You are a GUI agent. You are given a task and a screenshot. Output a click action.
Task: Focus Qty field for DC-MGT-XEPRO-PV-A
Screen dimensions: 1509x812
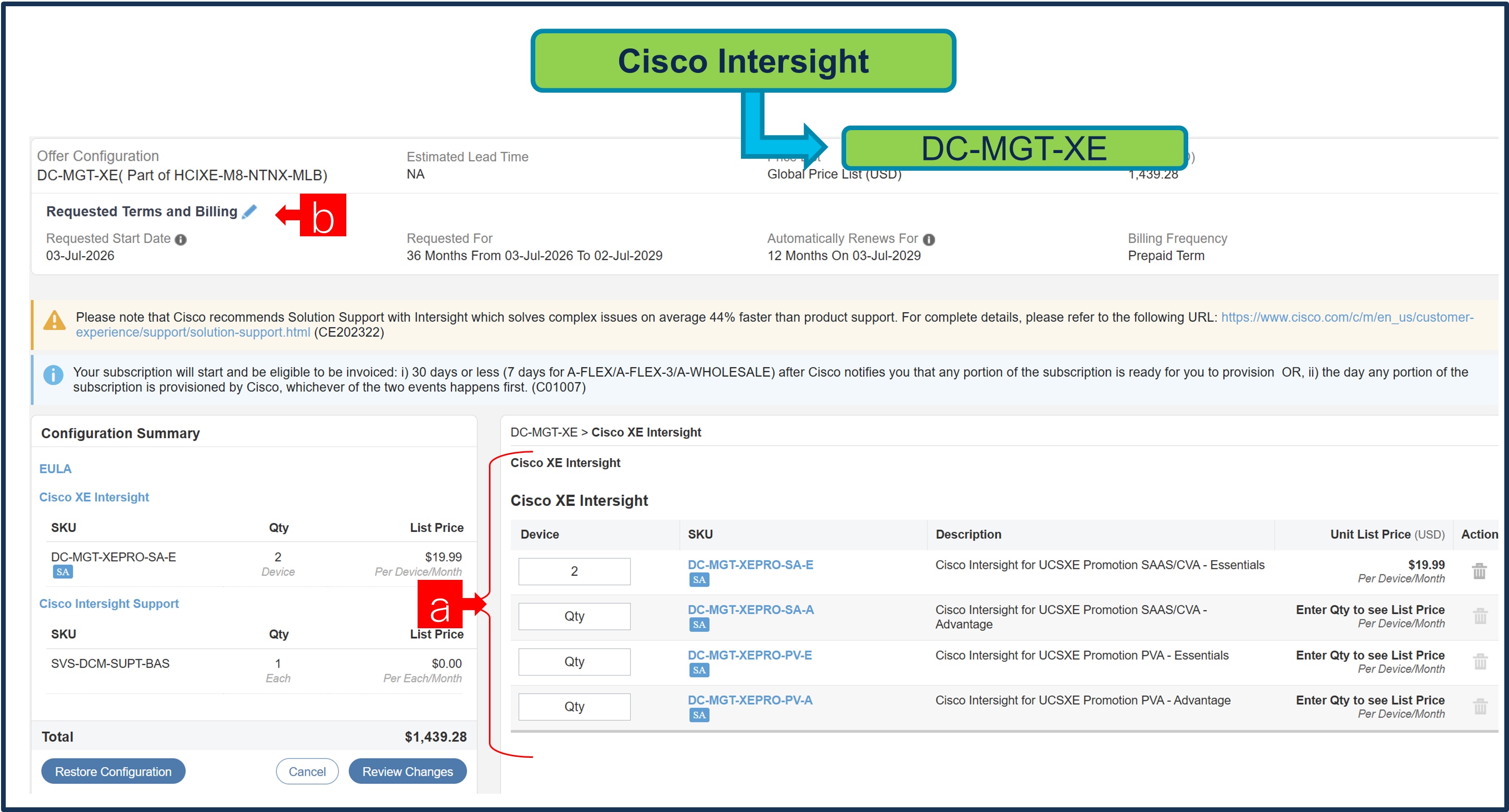click(574, 707)
